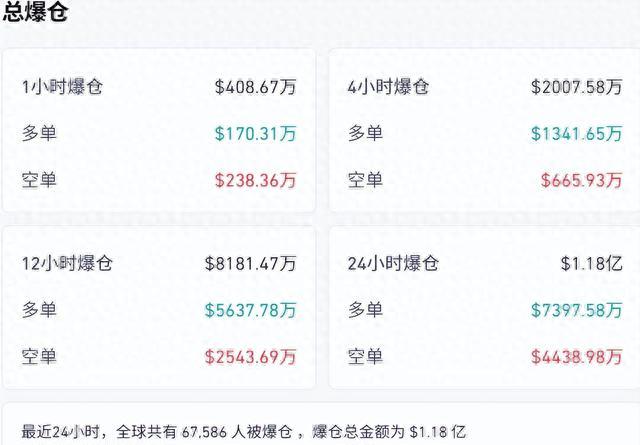Select the 1小时爆仓 label
The image size is (640, 445).
[x=62, y=86]
